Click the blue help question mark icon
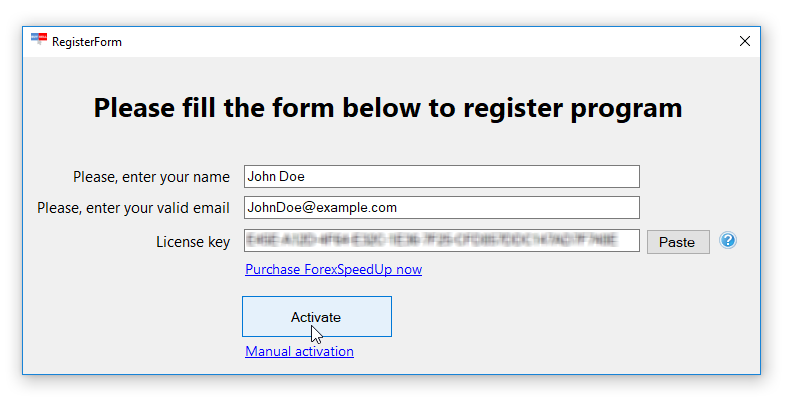 [728, 241]
